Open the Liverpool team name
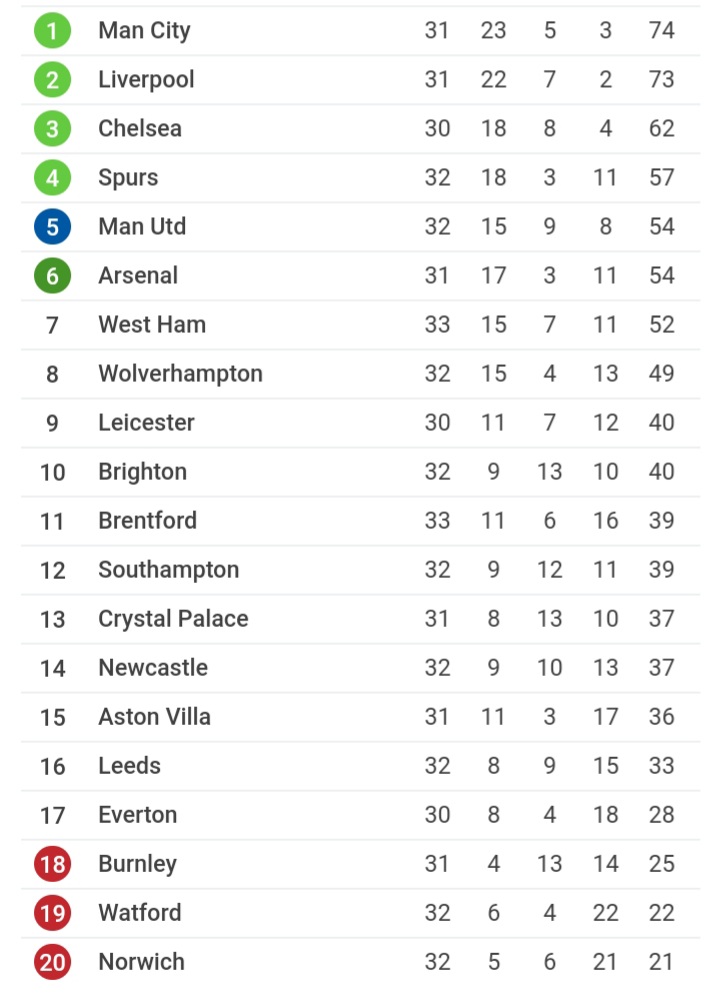Screen dimensions: 716x993 pyautogui.click(x=146, y=80)
